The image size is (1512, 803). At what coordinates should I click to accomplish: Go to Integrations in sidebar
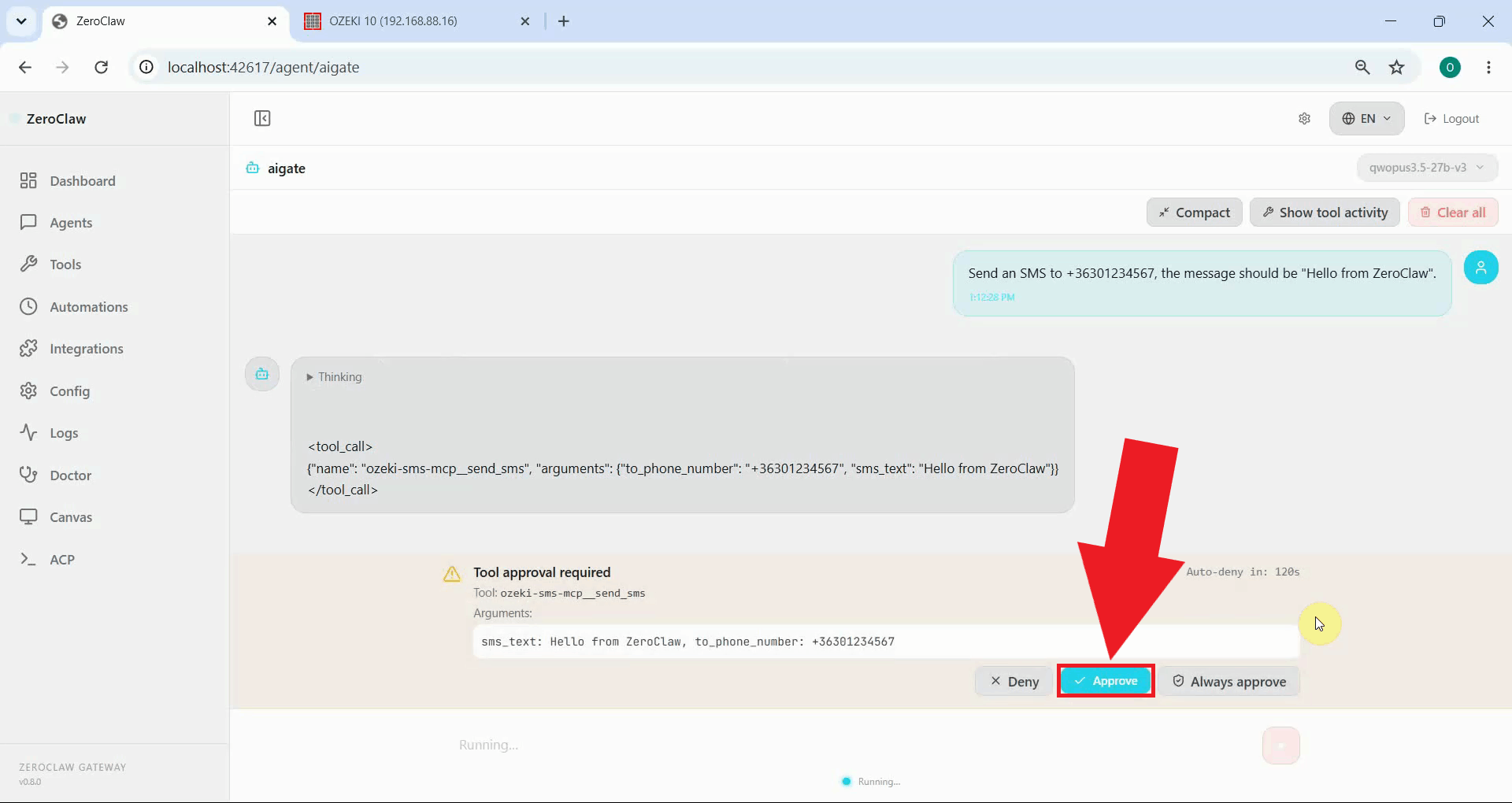pos(87,349)
